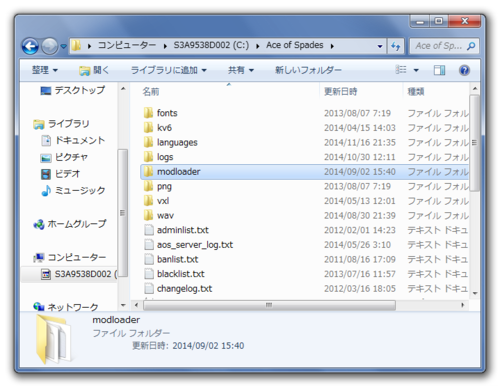Select the vxl folder icon

pyautogui.click(x=148, y=201)
